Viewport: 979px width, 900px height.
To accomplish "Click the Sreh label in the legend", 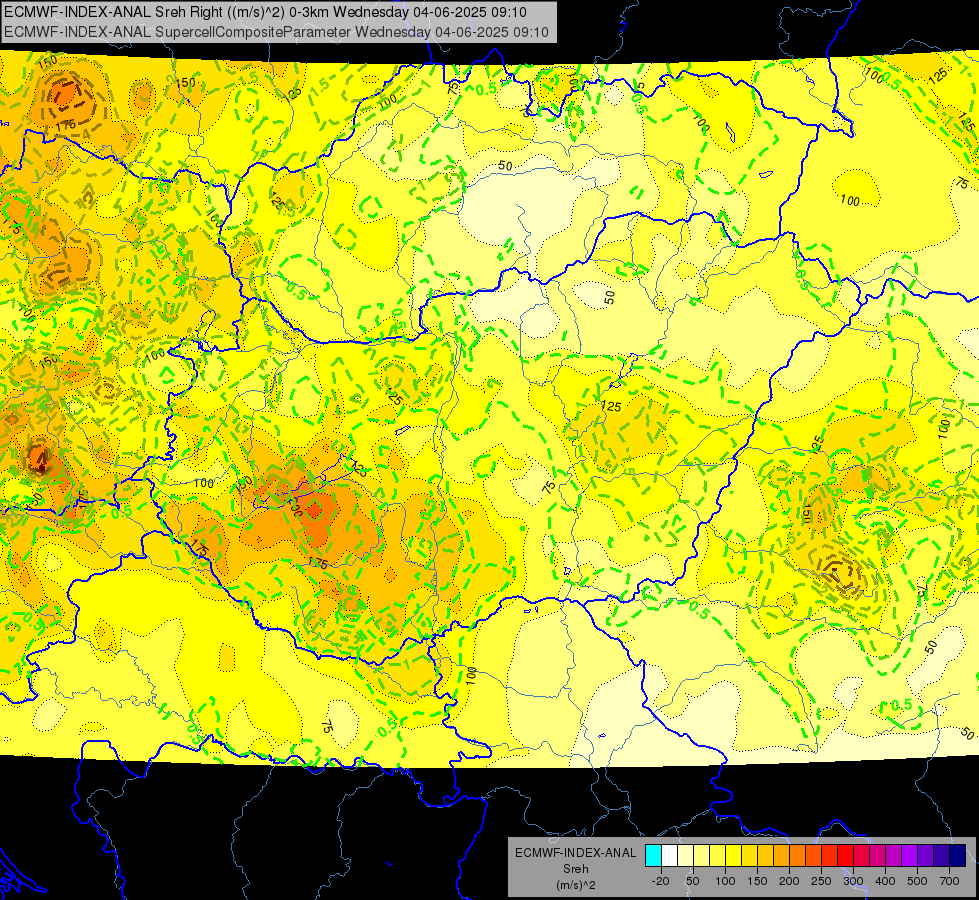I will pyautogui.click(x=575, y=869).
